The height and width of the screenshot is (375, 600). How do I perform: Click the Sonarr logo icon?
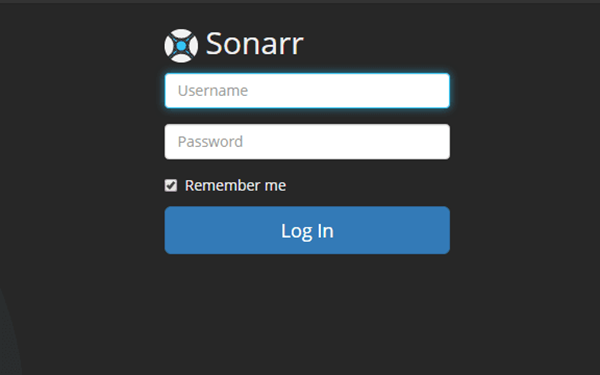(x=181, y=46)
